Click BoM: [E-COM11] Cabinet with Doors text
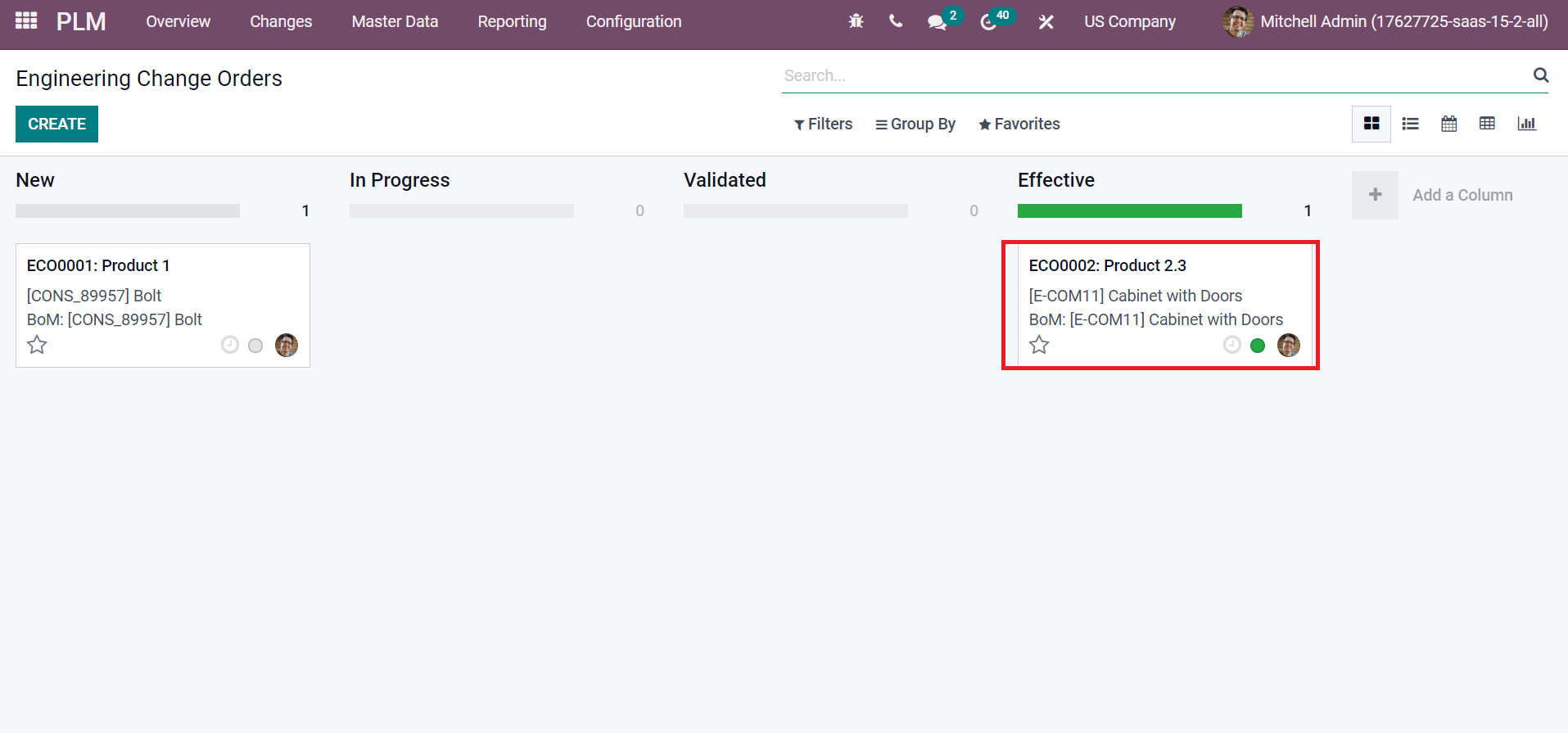Viewport: 1568px width, 733px height. tap(1155, 319)
